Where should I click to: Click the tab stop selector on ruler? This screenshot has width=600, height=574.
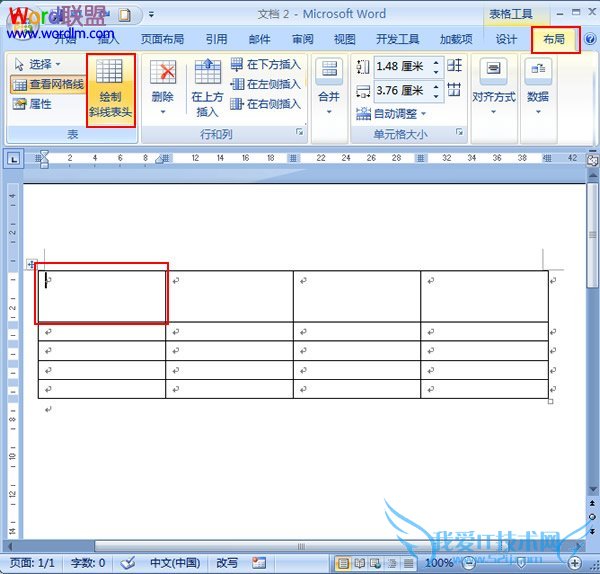(13, 158)
